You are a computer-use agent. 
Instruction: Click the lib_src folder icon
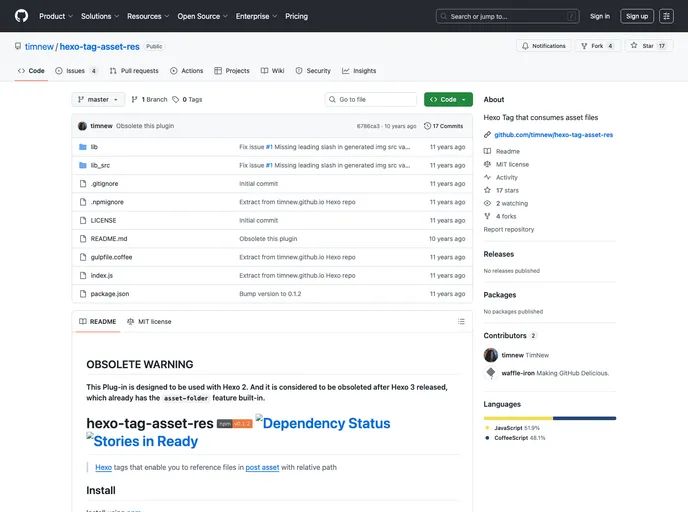[x=82, y=165]
